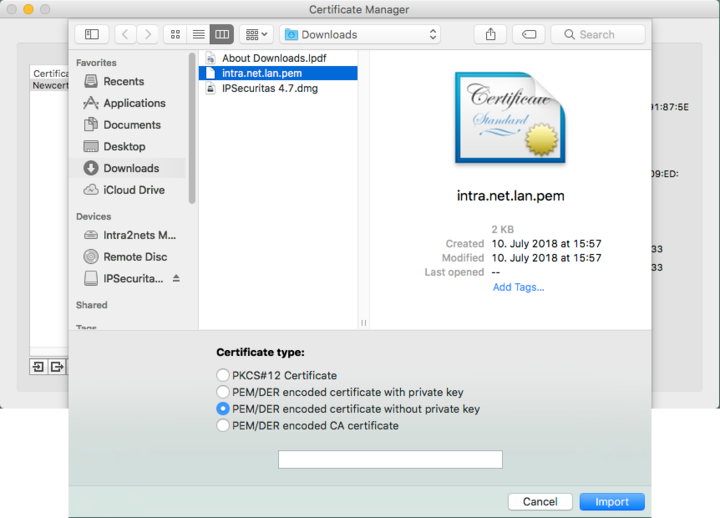Viewport: 720px width, 518px height.
Task: Click the import icon in Certificate Manager
Action: (x=39, y=366)
